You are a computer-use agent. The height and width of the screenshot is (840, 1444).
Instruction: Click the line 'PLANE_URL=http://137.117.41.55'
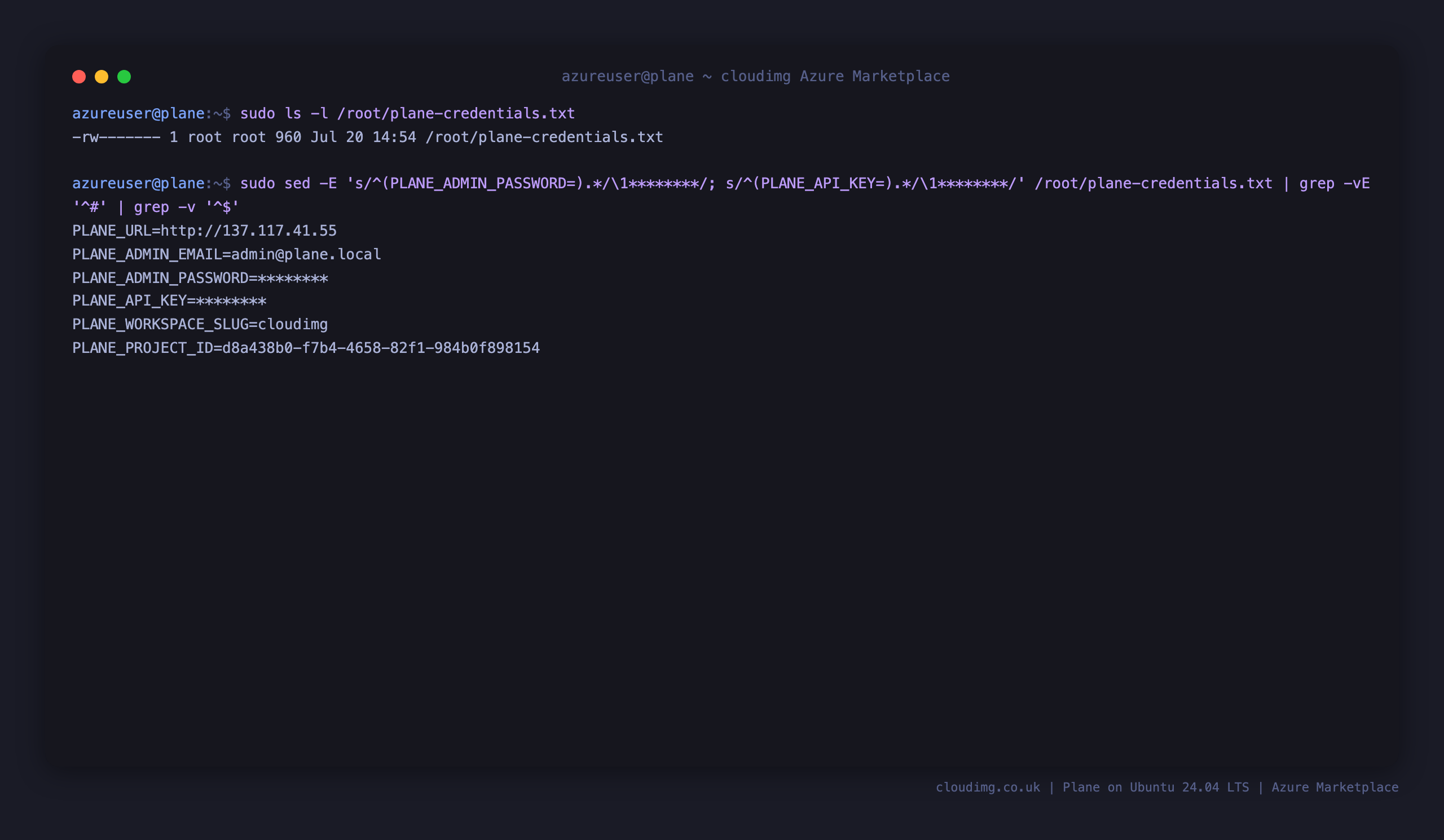coord(205,231)
